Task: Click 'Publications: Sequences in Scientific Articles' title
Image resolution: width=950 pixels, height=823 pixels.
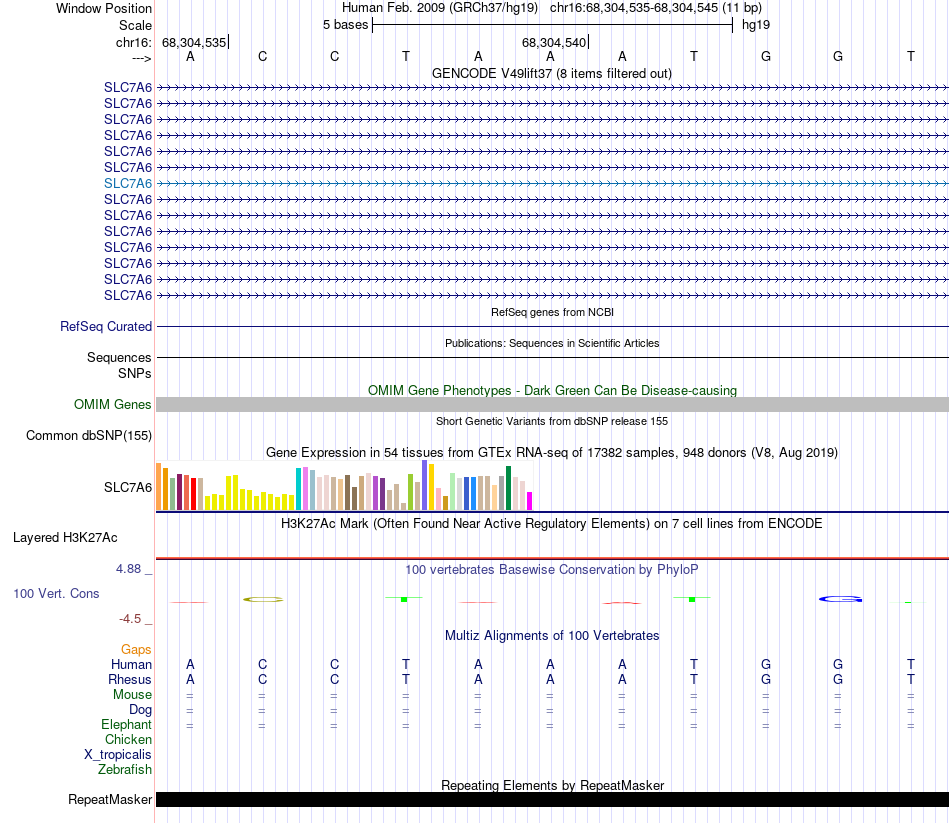Action: [x=552, y=343]
